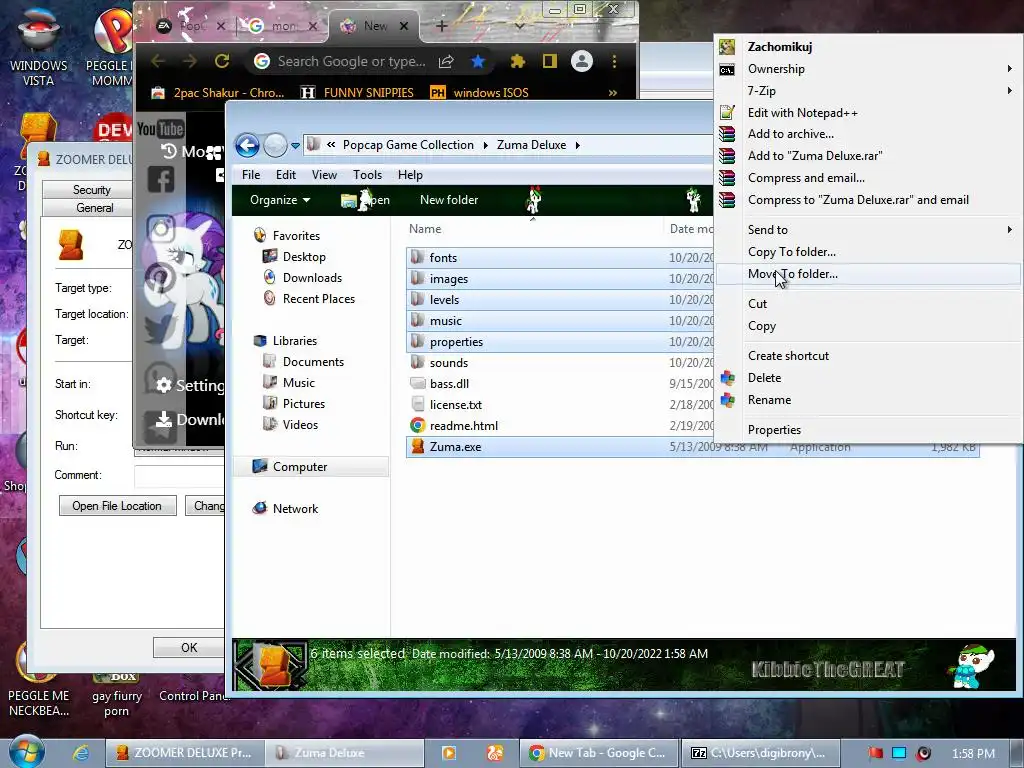The height and width of the screenshot is (768, 1024).
Task: Open recent locations dropdown beside nav arrows
Action: [x=295, y=146]
